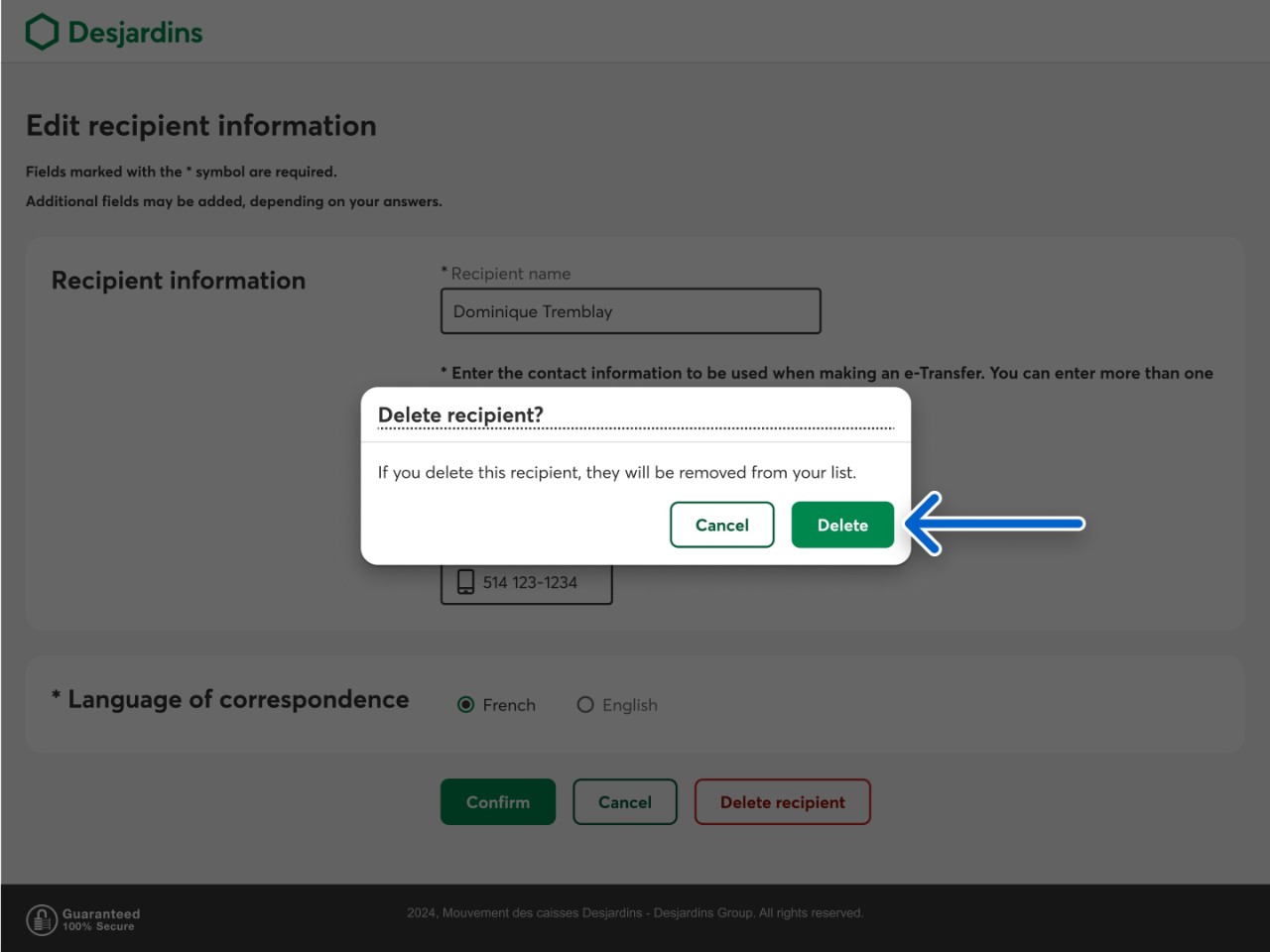Click the Desjardins wordmark in the header
The width and height of the screenshot is (1270, 952).
135,33
